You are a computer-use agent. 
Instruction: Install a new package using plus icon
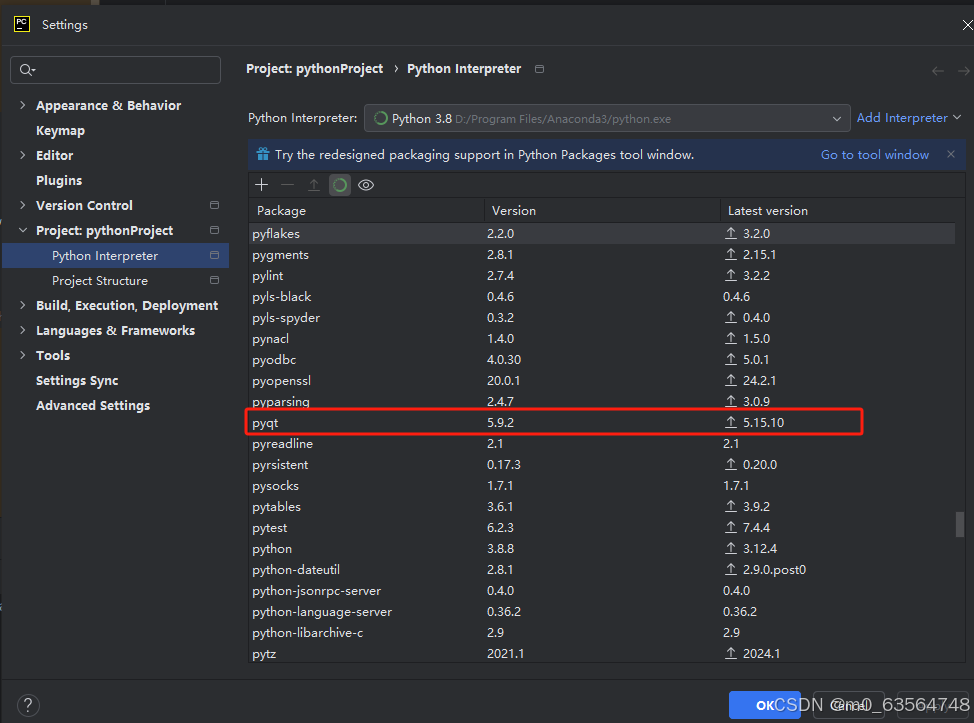tap(261, 184)
